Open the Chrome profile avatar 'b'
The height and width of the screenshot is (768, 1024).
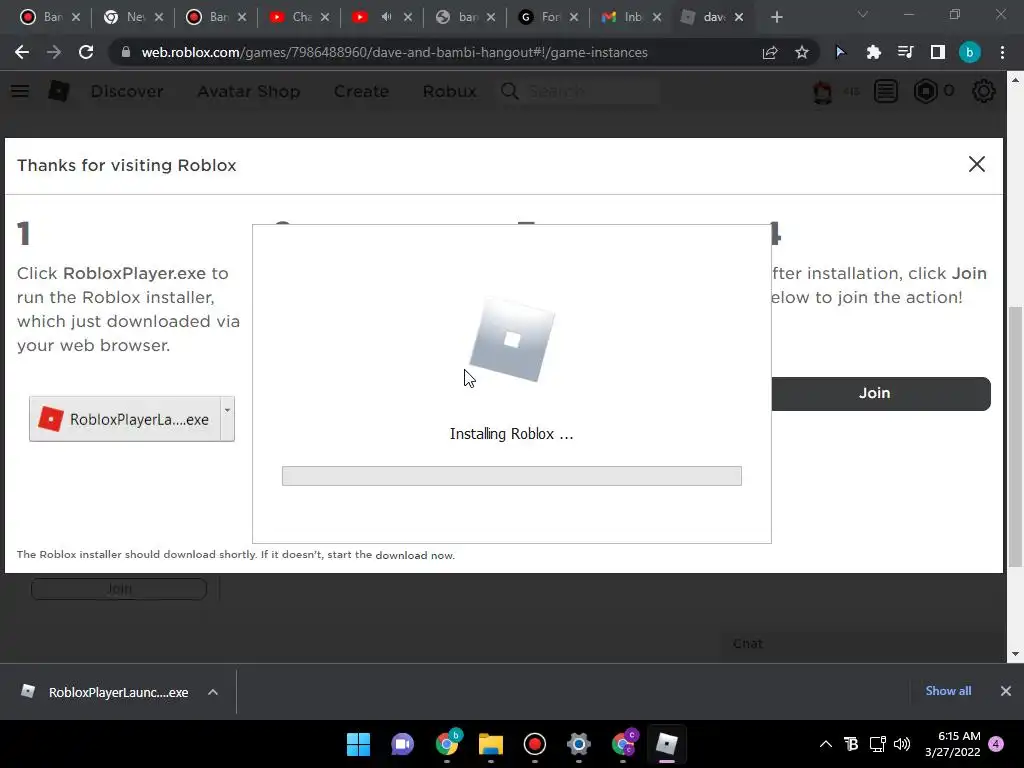click(969, 52)
